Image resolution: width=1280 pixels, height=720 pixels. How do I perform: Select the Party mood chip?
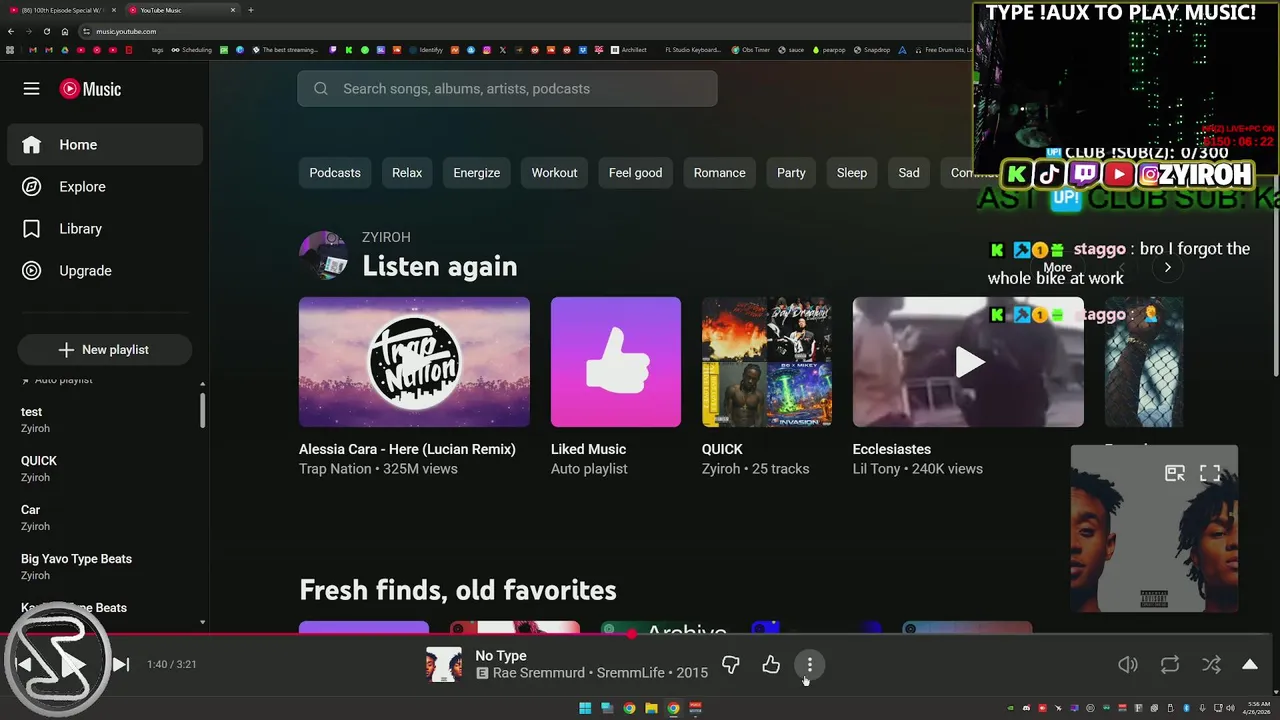coord(791,173)
